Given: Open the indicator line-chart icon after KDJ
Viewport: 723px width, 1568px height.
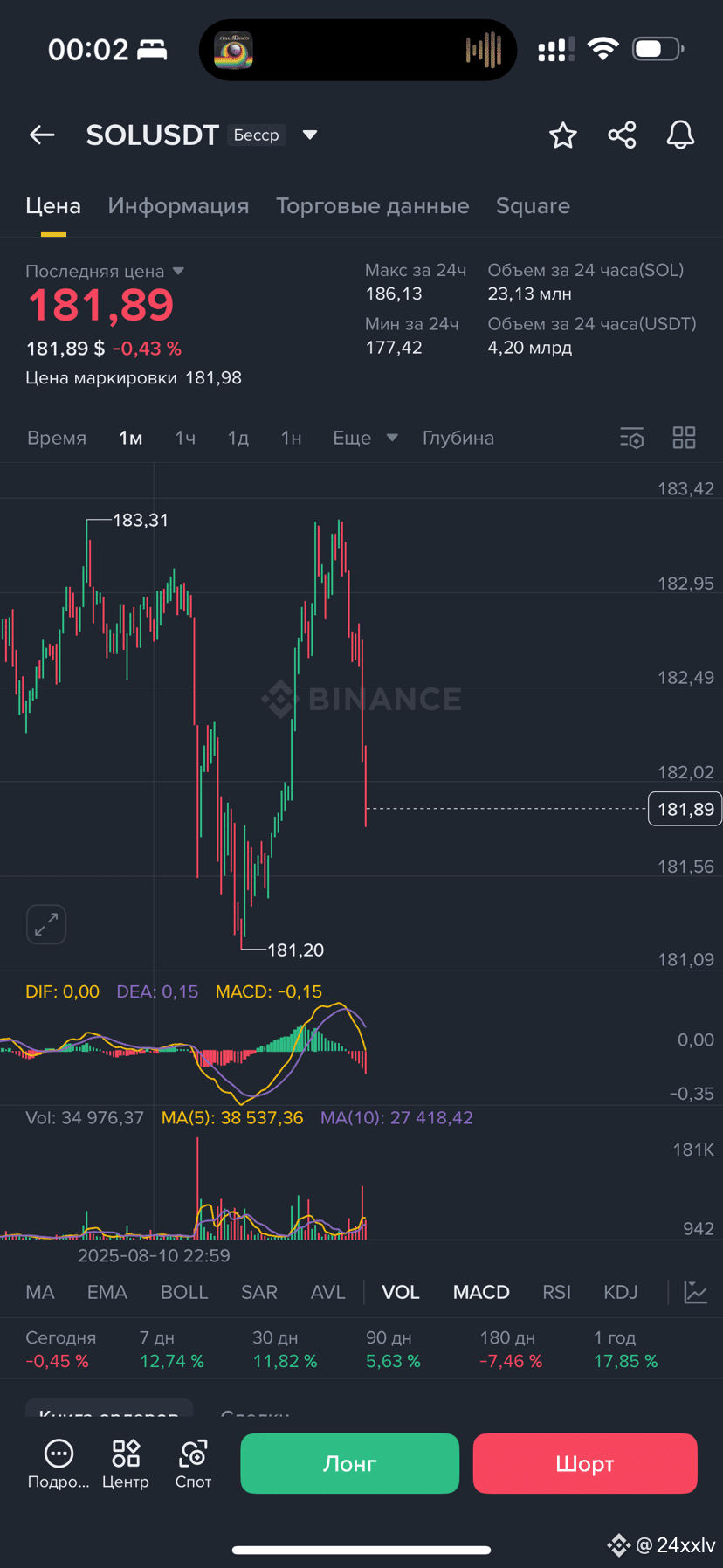Looking at the screenshot, I should tap(696, 1292).
